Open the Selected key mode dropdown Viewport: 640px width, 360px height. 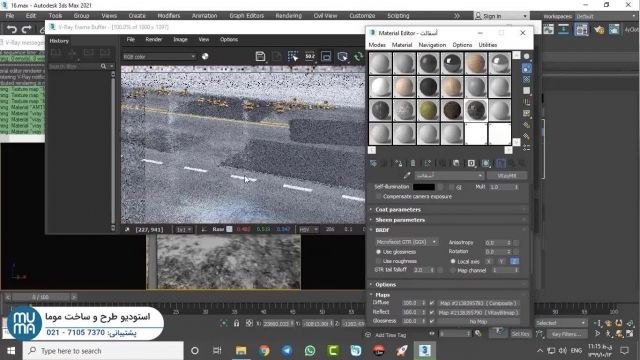pos(560,323)
